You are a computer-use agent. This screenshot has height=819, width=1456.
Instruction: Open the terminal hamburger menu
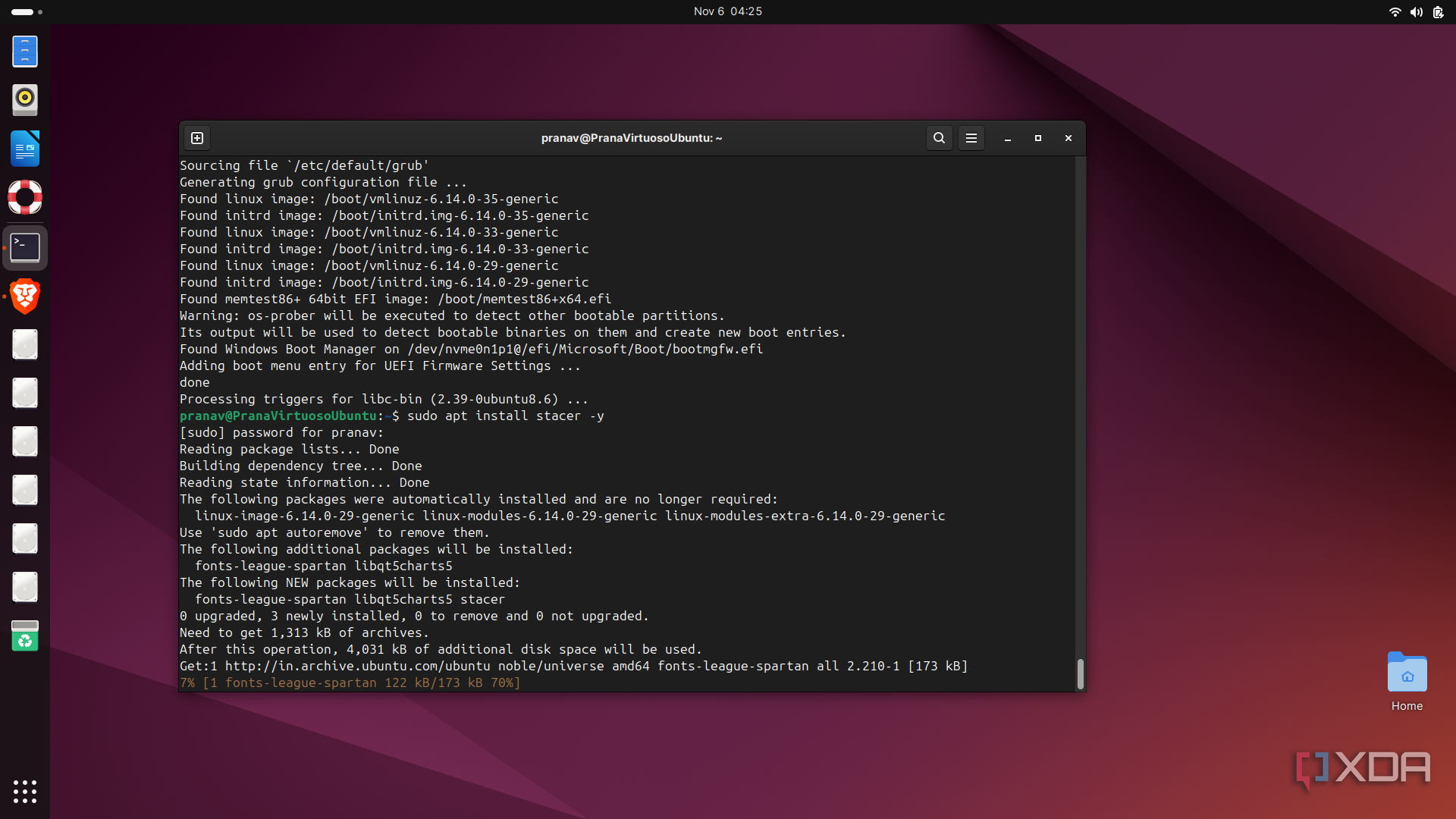click(971, 138)
